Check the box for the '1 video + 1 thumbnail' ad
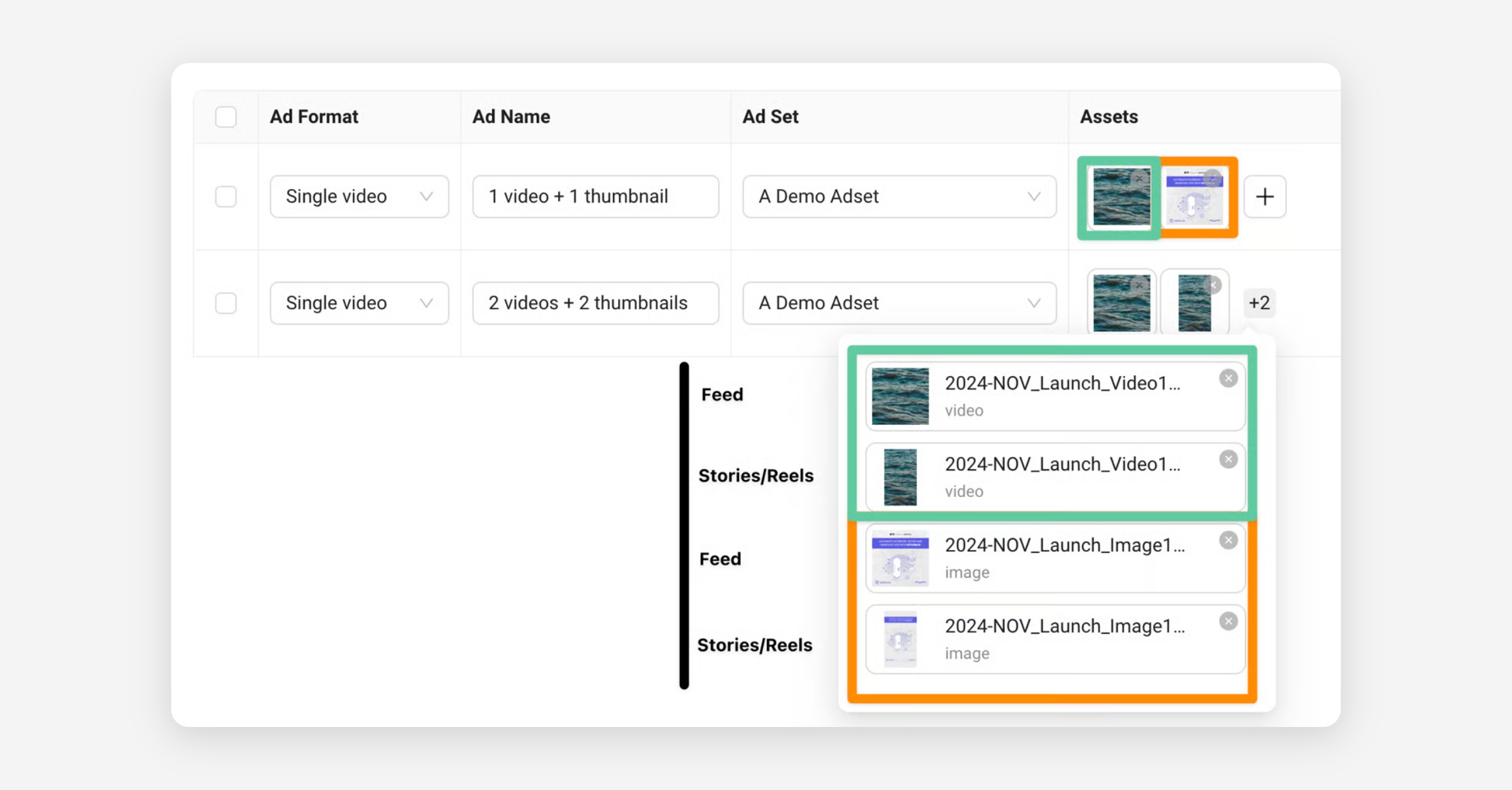The height and width of the screenshot is (790, 1512). [x=226, y=197]
